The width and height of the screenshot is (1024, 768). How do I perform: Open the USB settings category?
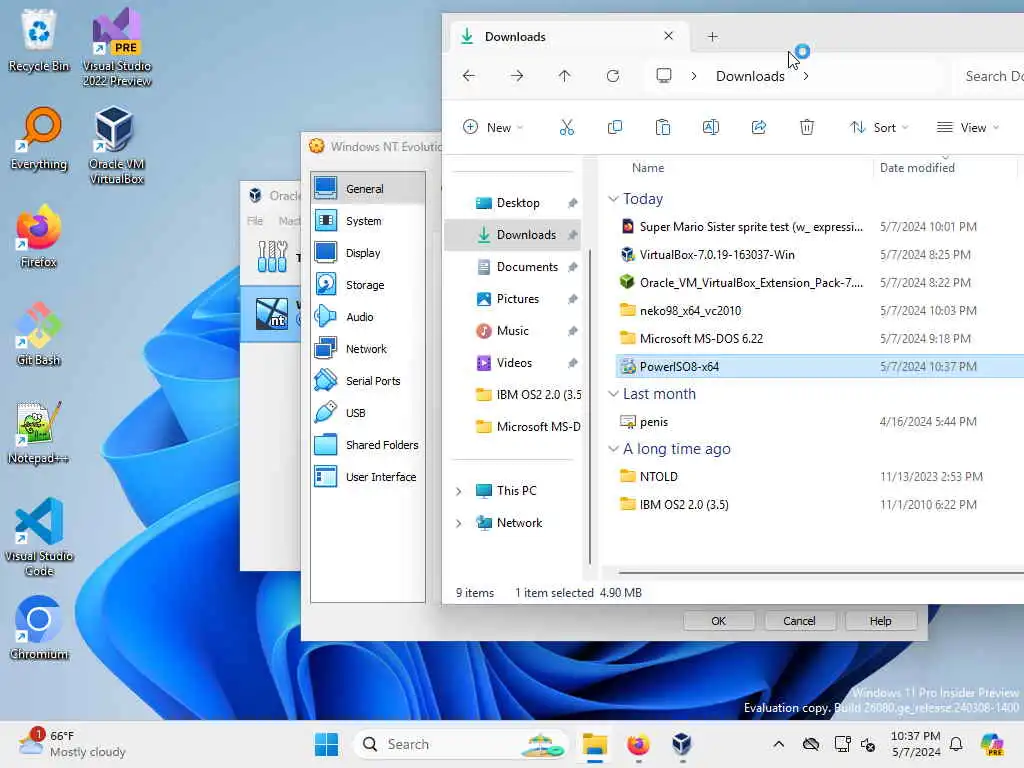coord(368,413)
